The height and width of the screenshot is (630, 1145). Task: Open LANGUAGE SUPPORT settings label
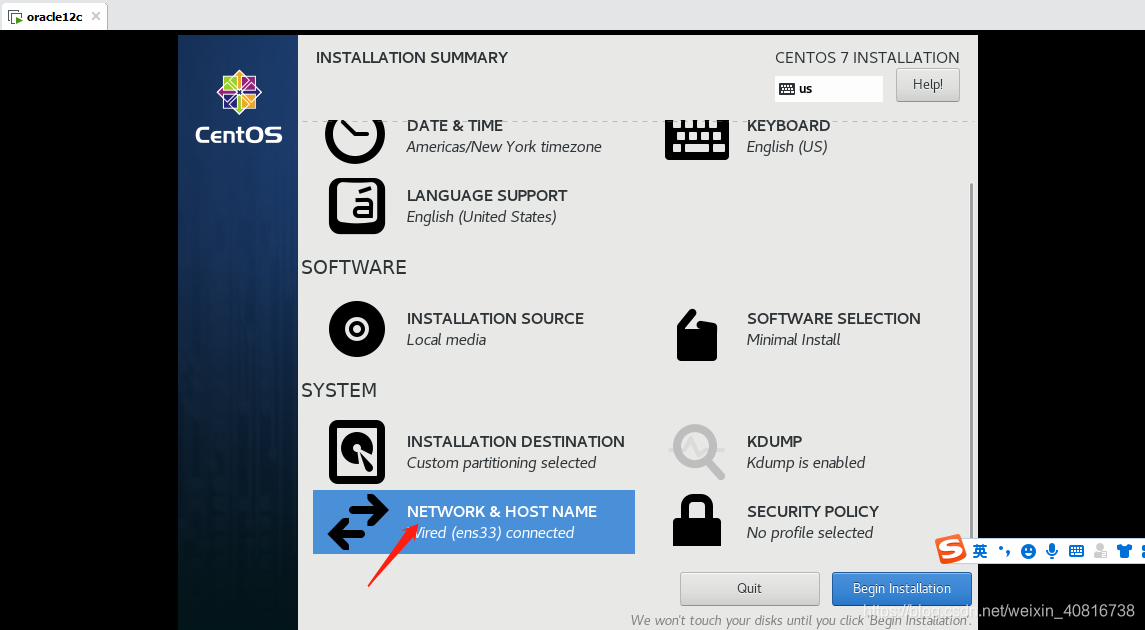[x=487, y=196]
